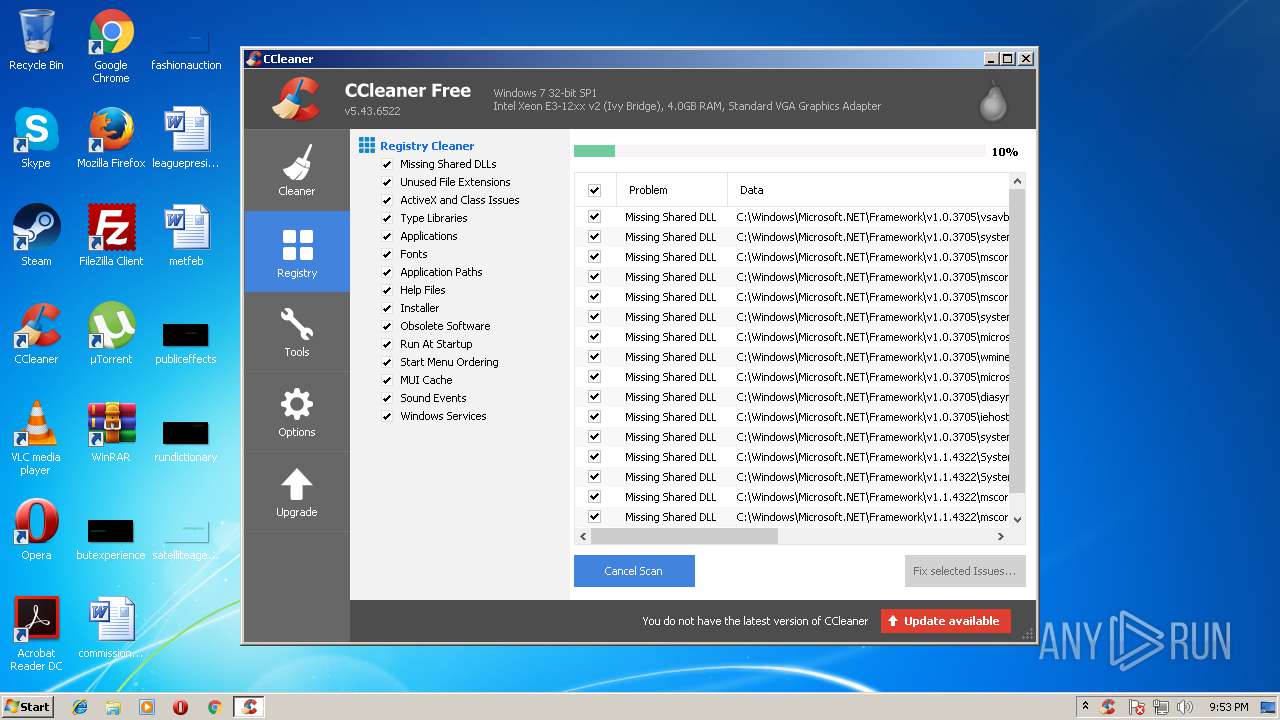Show hidden icons arrow in system tray

[x=1086, y=707]
